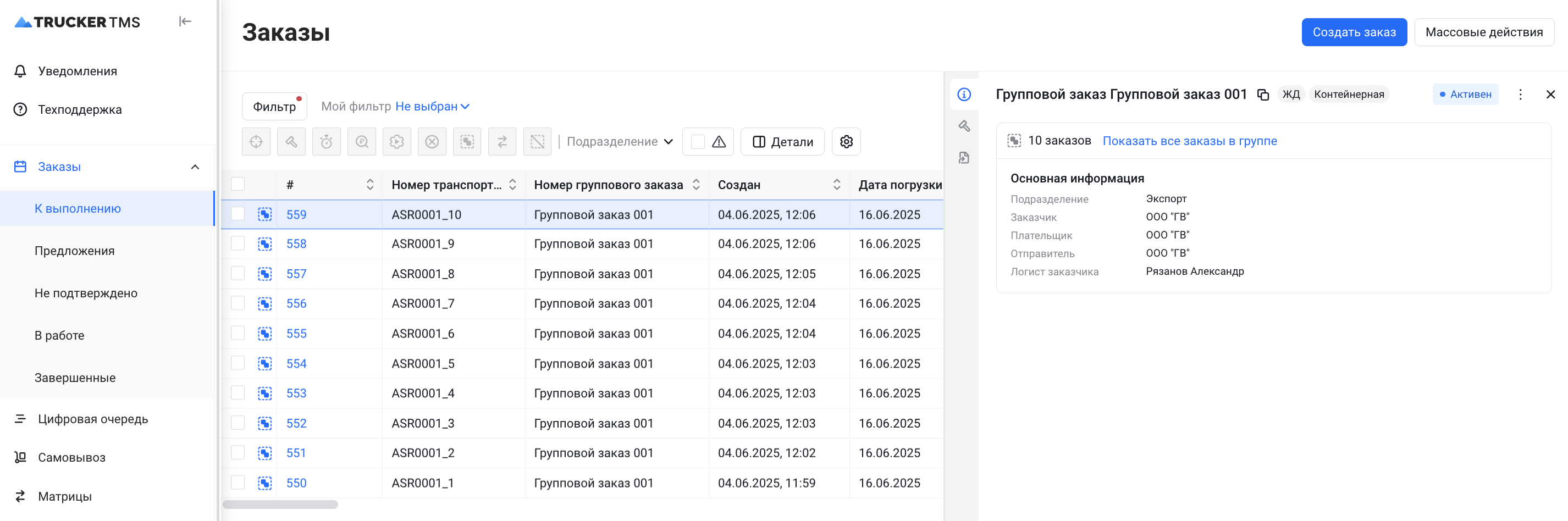The height and width of the screenshot is (521, 1568).
Task: Click the gear with play toolbar icon
Action: pos(397,142)
